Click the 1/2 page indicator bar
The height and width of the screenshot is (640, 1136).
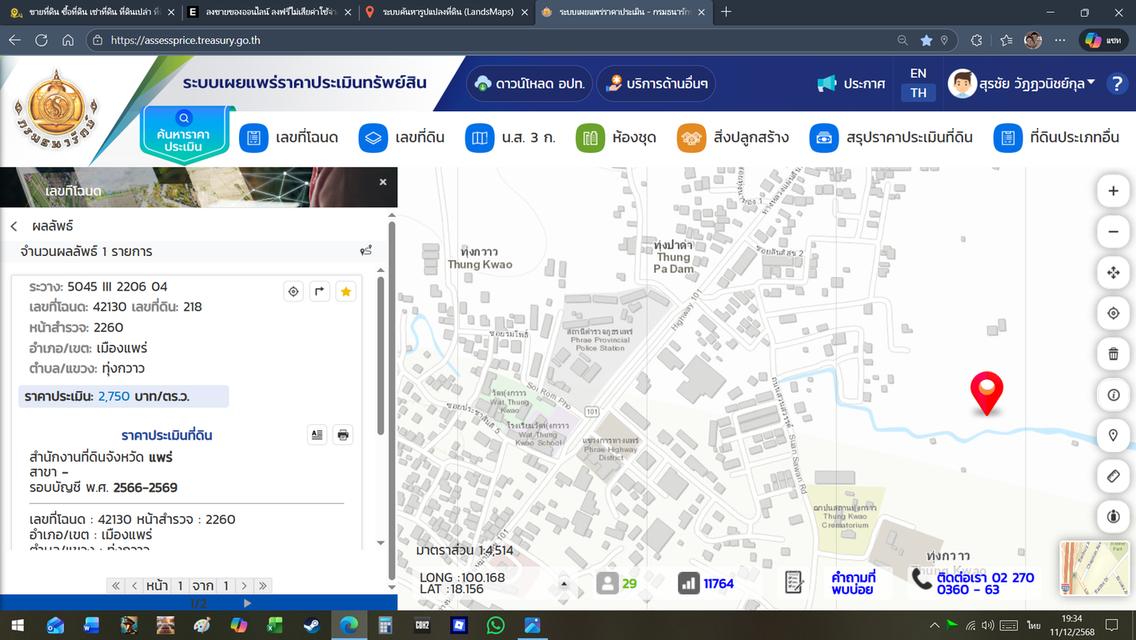point(198,602)
